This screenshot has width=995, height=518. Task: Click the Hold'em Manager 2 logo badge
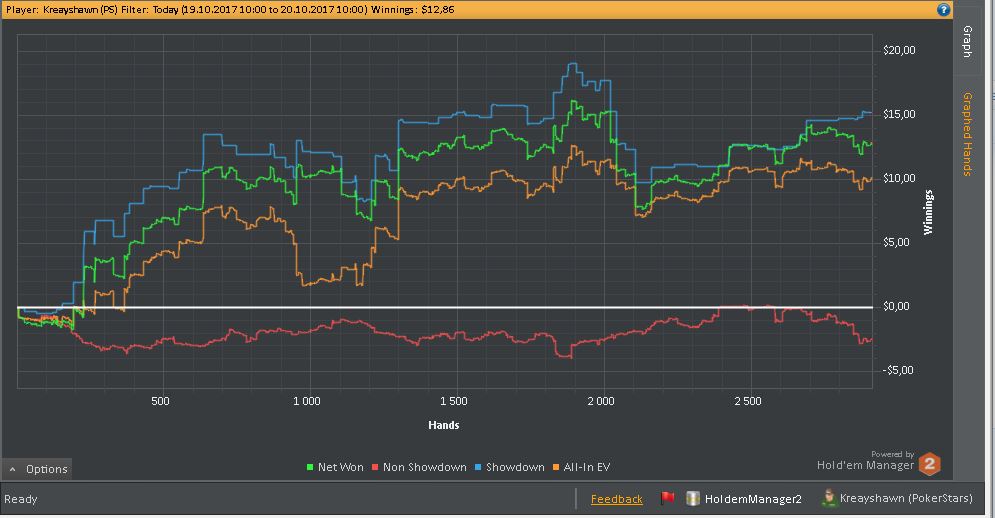(x=930, y=465)
